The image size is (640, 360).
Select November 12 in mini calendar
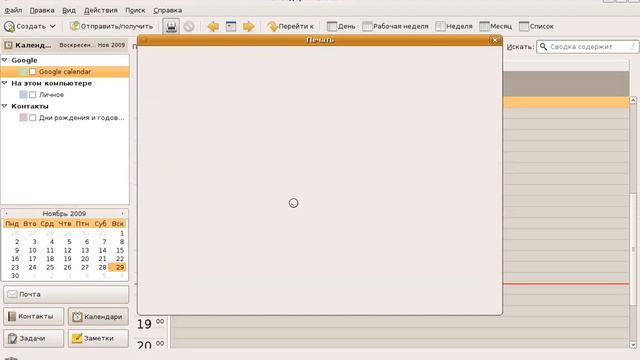(67, 250)
